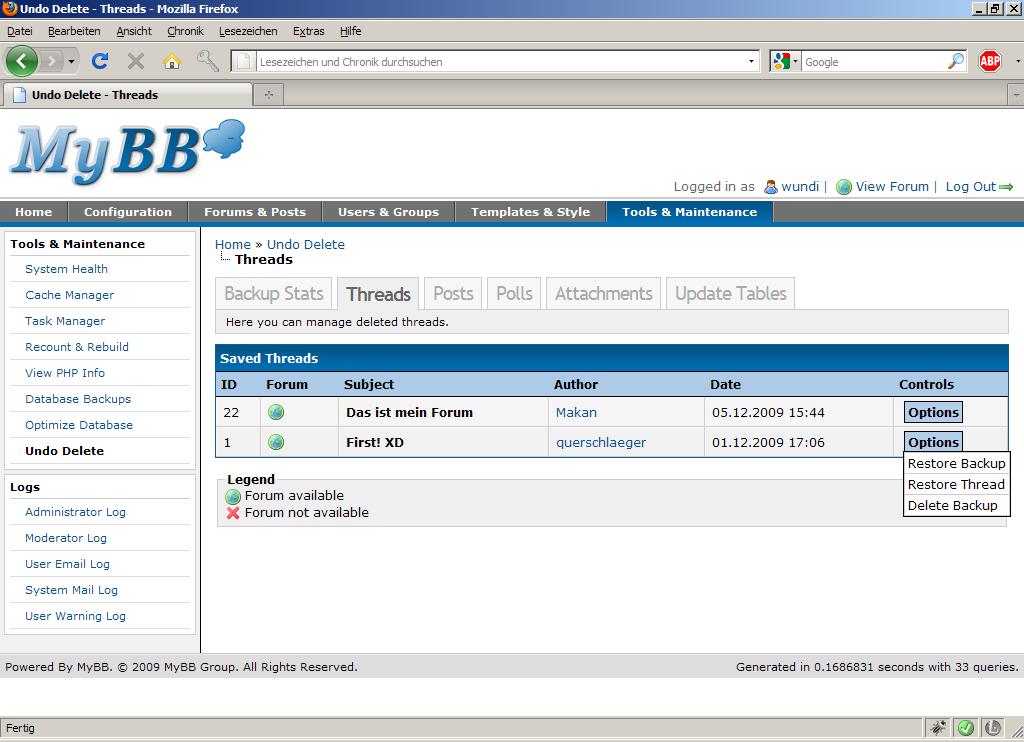This screenshot has height=742, width=1024.
Task: Open the list all tabs dropdown
Action: tap(1016, 95)
